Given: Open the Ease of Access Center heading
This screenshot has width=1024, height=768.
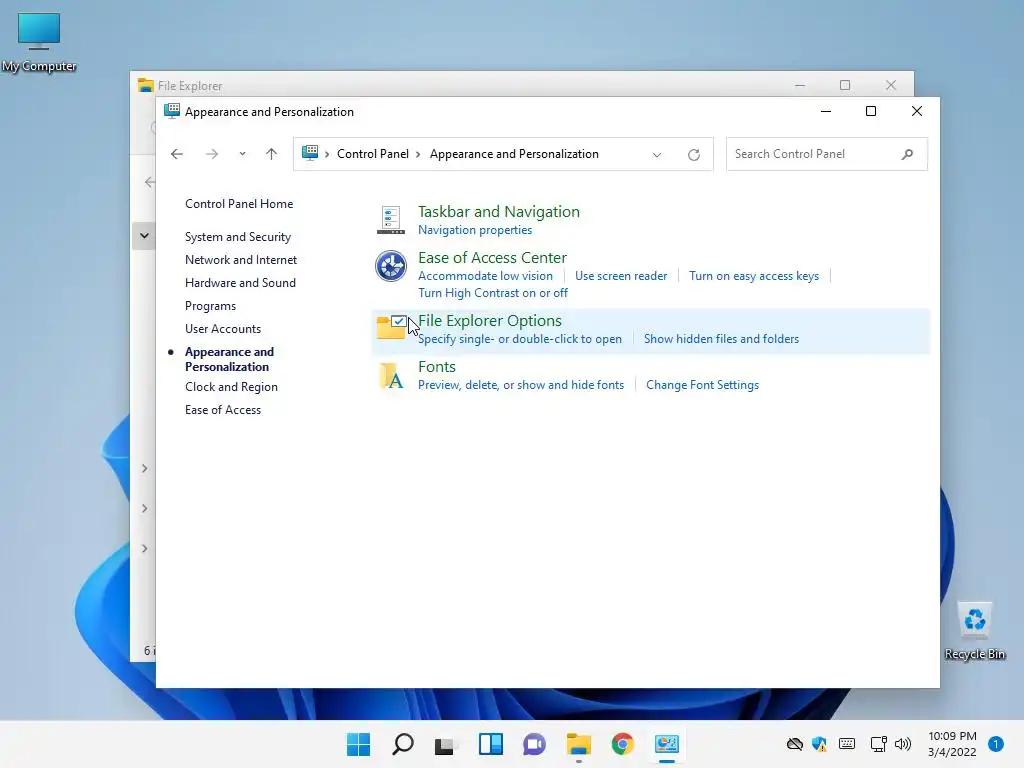Looking at the screenshot, I should pos(492,257).
